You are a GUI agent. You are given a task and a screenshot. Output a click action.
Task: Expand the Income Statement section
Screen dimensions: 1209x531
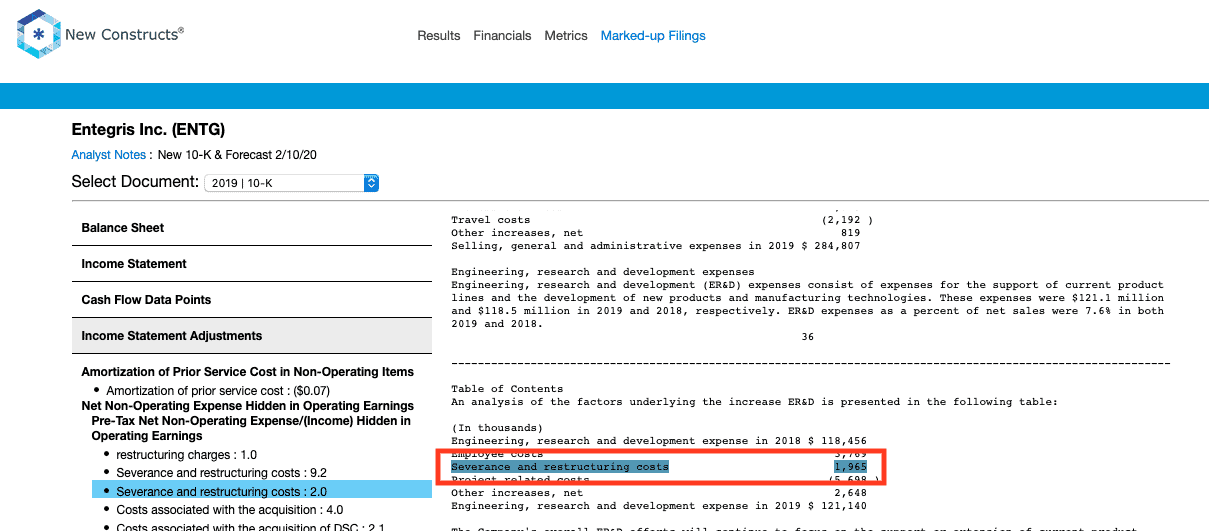[x=252, y=264]
